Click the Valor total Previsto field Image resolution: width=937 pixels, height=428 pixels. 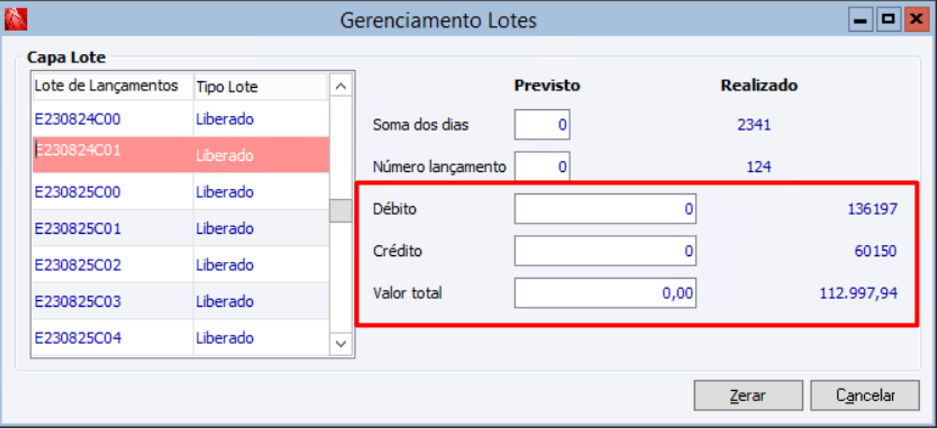(605, 293)
